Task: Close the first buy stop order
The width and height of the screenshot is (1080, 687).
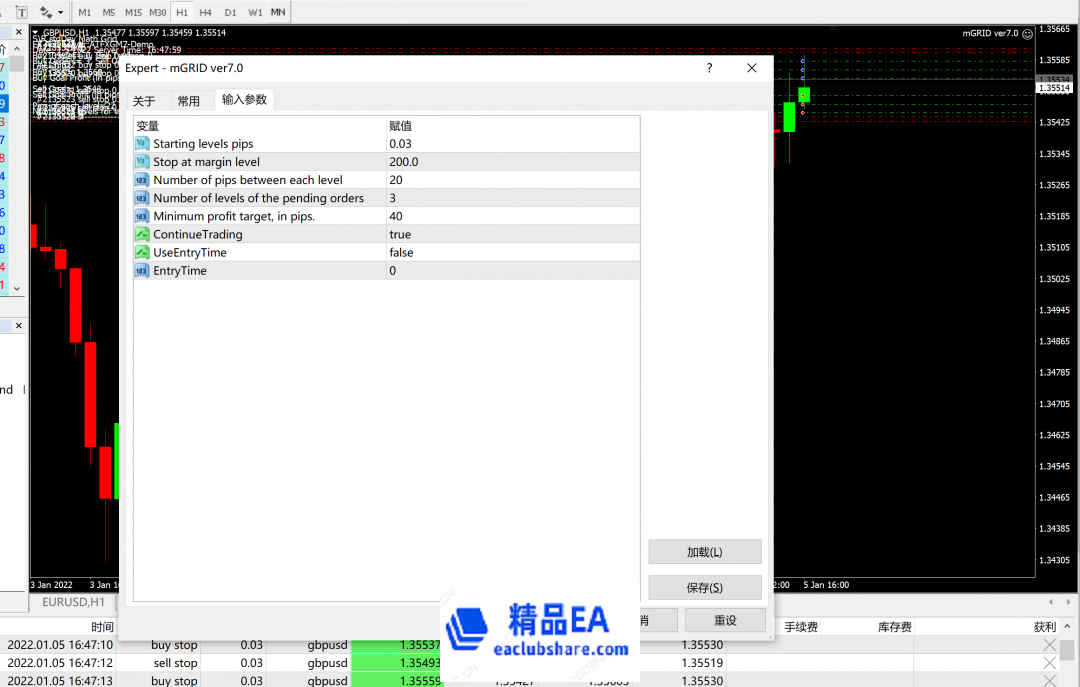Action: pos(1049,645)
